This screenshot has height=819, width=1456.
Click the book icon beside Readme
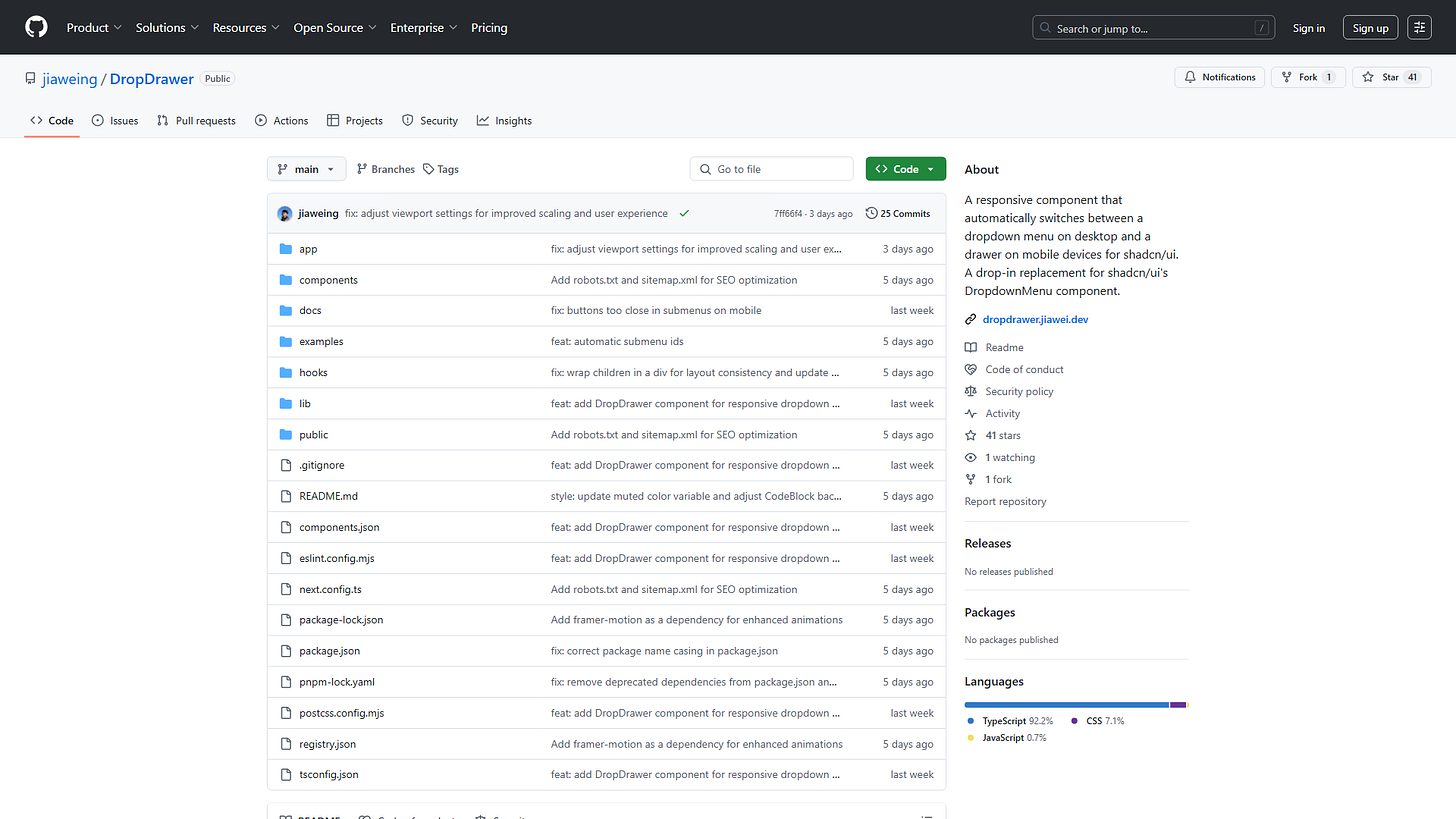pos(970,347)
